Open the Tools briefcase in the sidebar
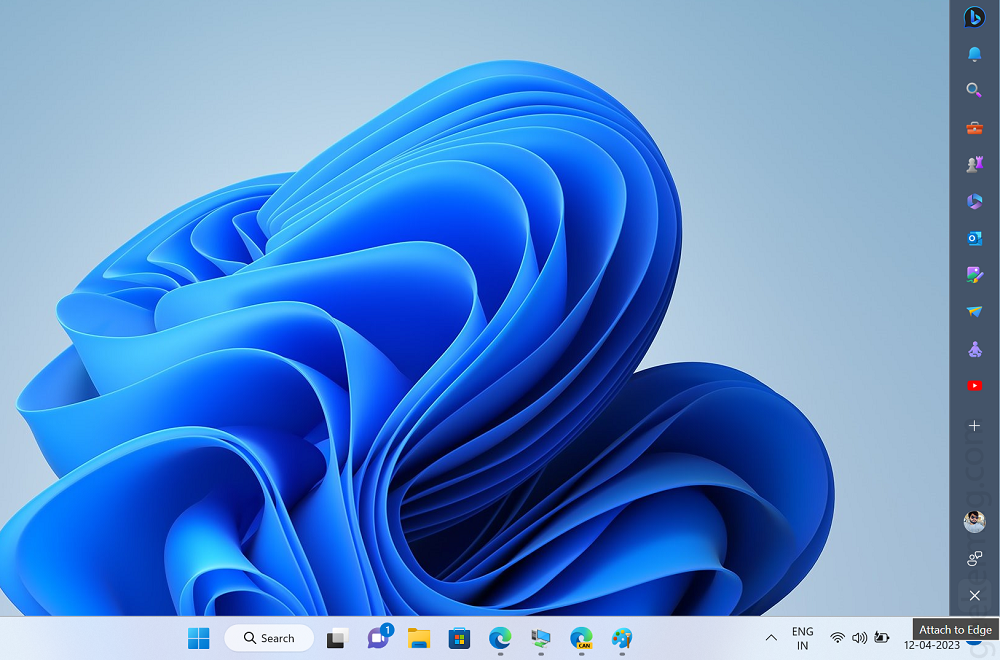Screen dimensions: 1000x660 tap(974, 128)
